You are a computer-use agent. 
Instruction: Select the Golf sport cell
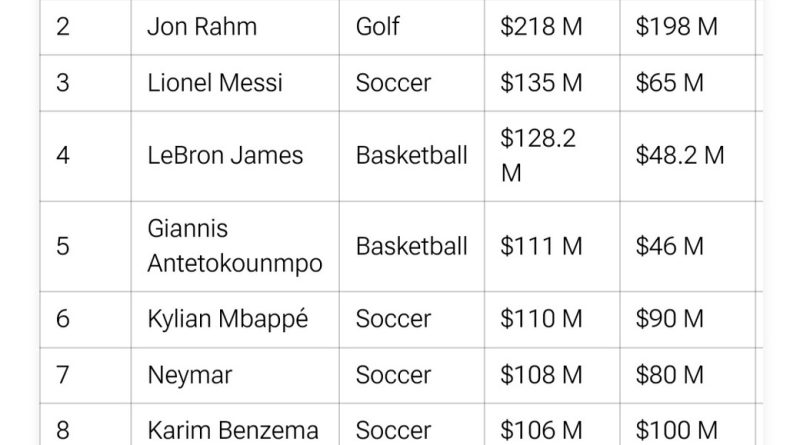click(380, 27)
